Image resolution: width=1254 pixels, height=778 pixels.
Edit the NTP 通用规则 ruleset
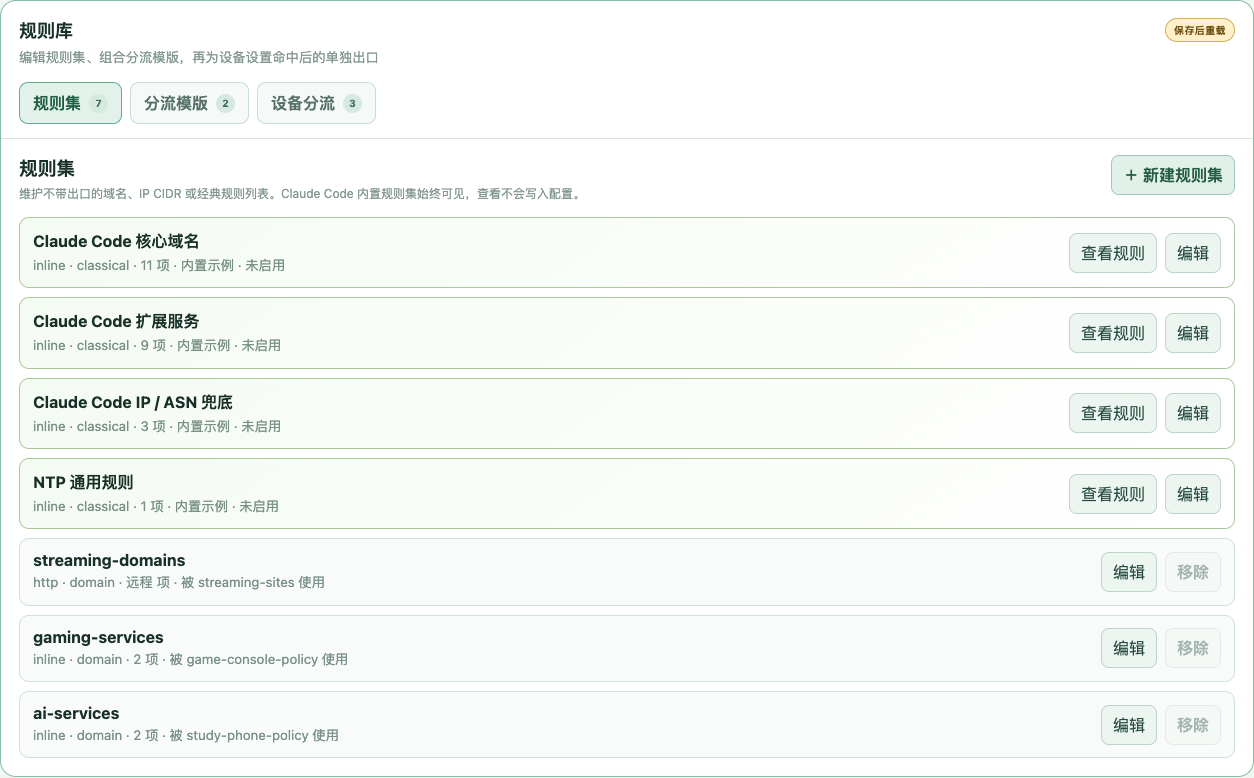click(1193, 494)
